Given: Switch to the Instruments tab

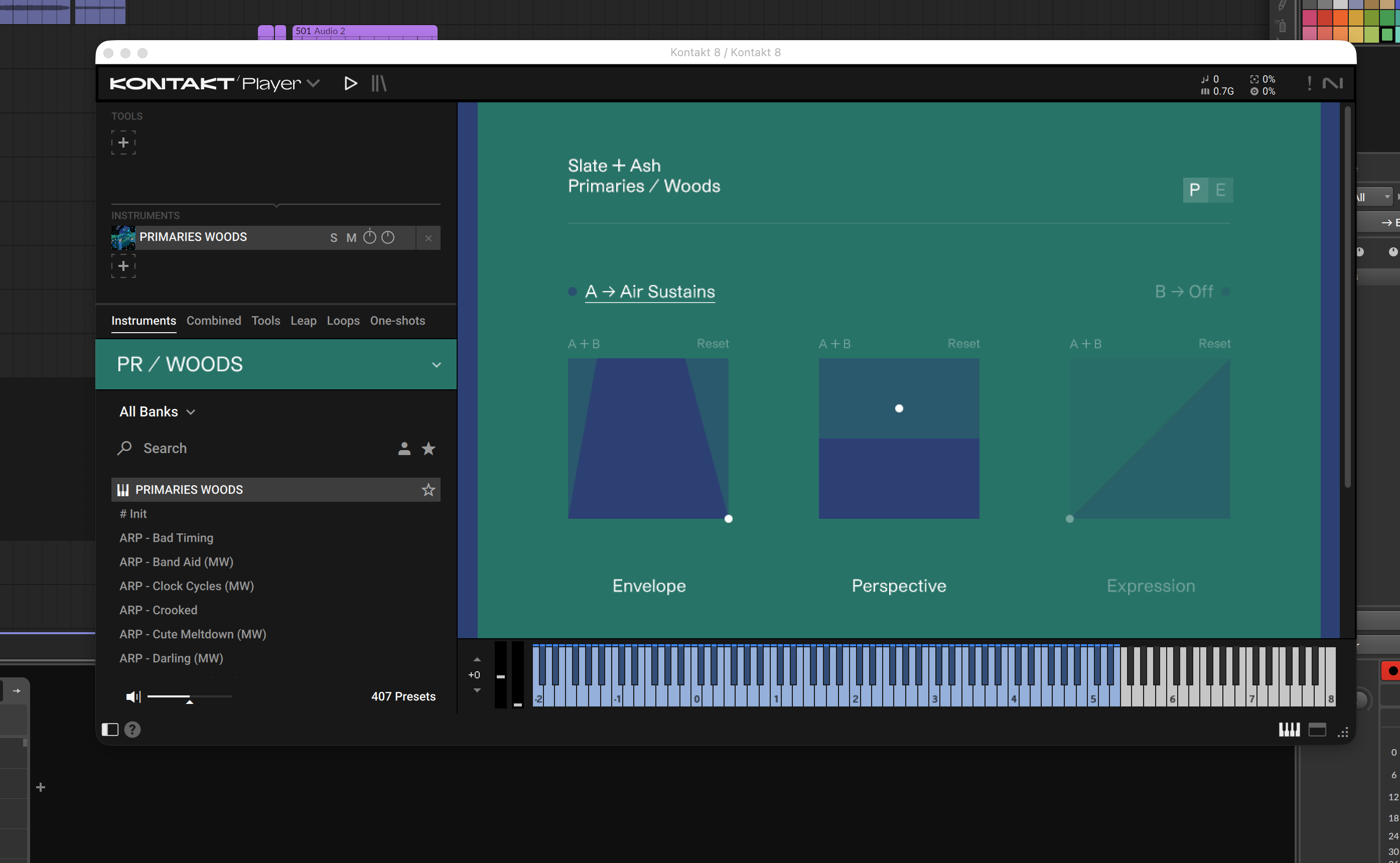Looking at the screenshot, I should (144, 321).
